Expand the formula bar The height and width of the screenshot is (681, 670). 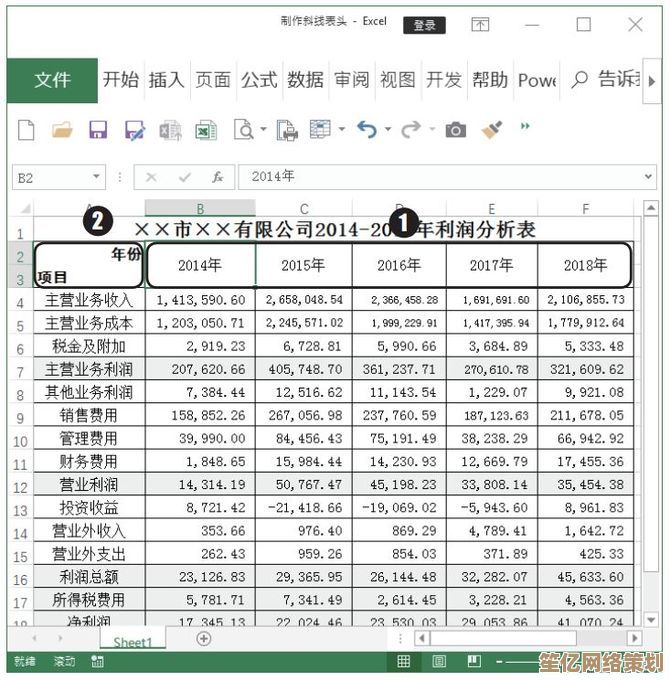point(648,177)
